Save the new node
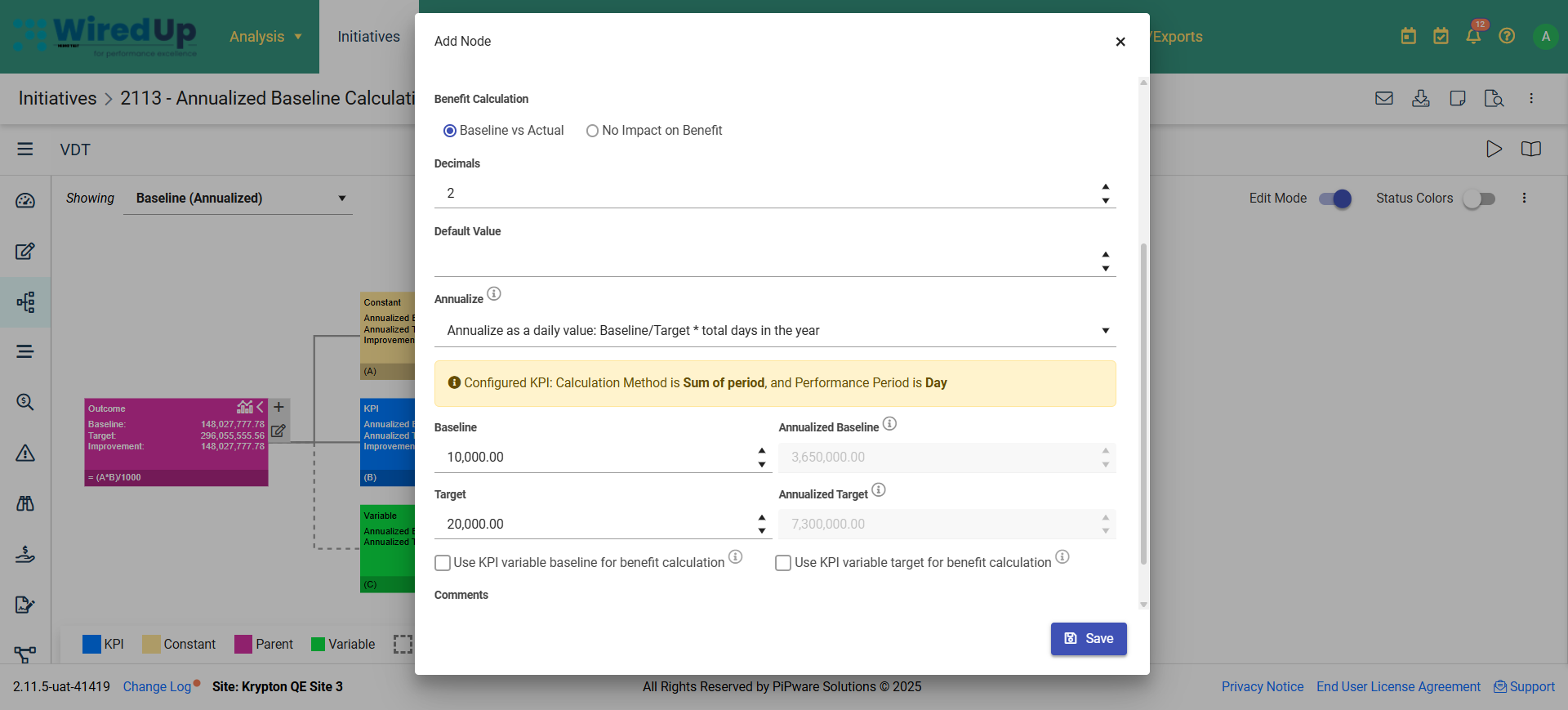1568x710 pixels. pos(1089,639)
